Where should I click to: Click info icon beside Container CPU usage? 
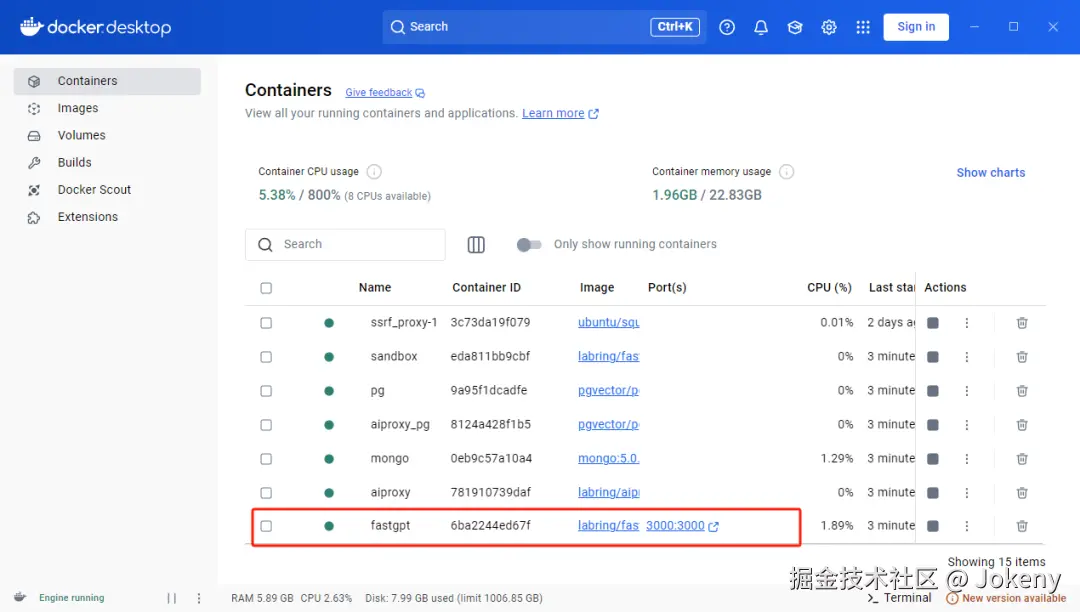(374, 171)
